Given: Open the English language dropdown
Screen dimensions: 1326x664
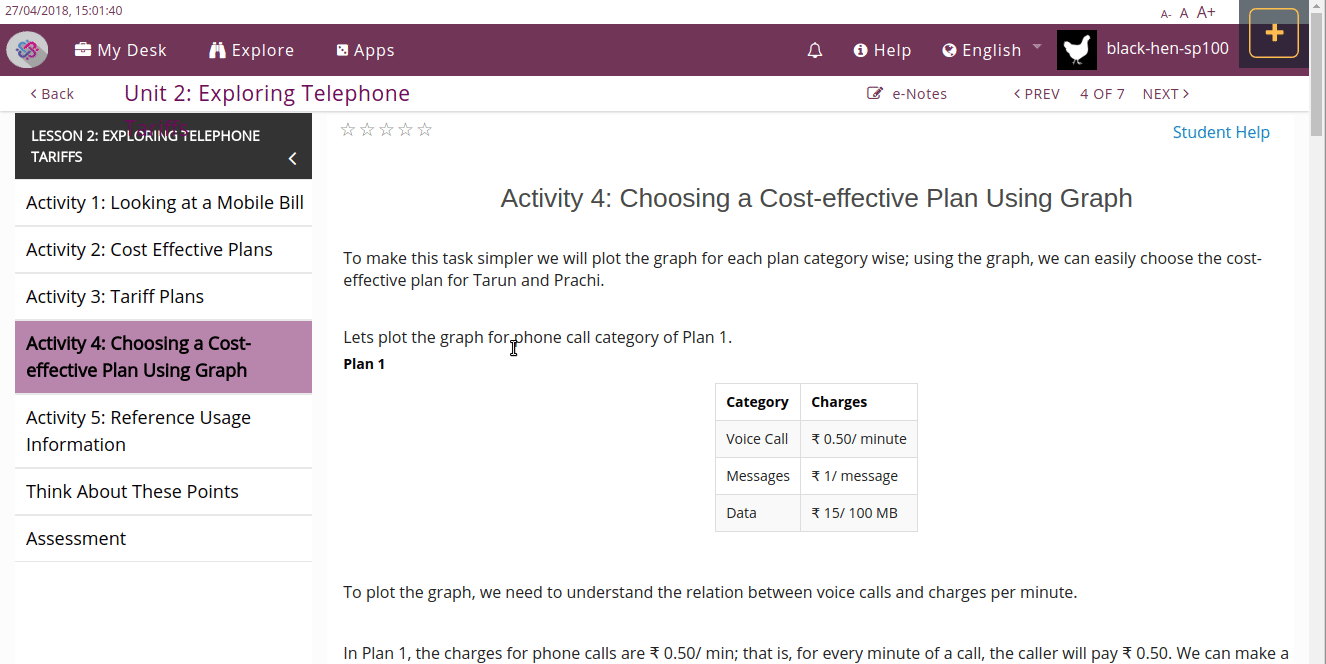Looking at the screenshot, I should (x=991, y=50).
